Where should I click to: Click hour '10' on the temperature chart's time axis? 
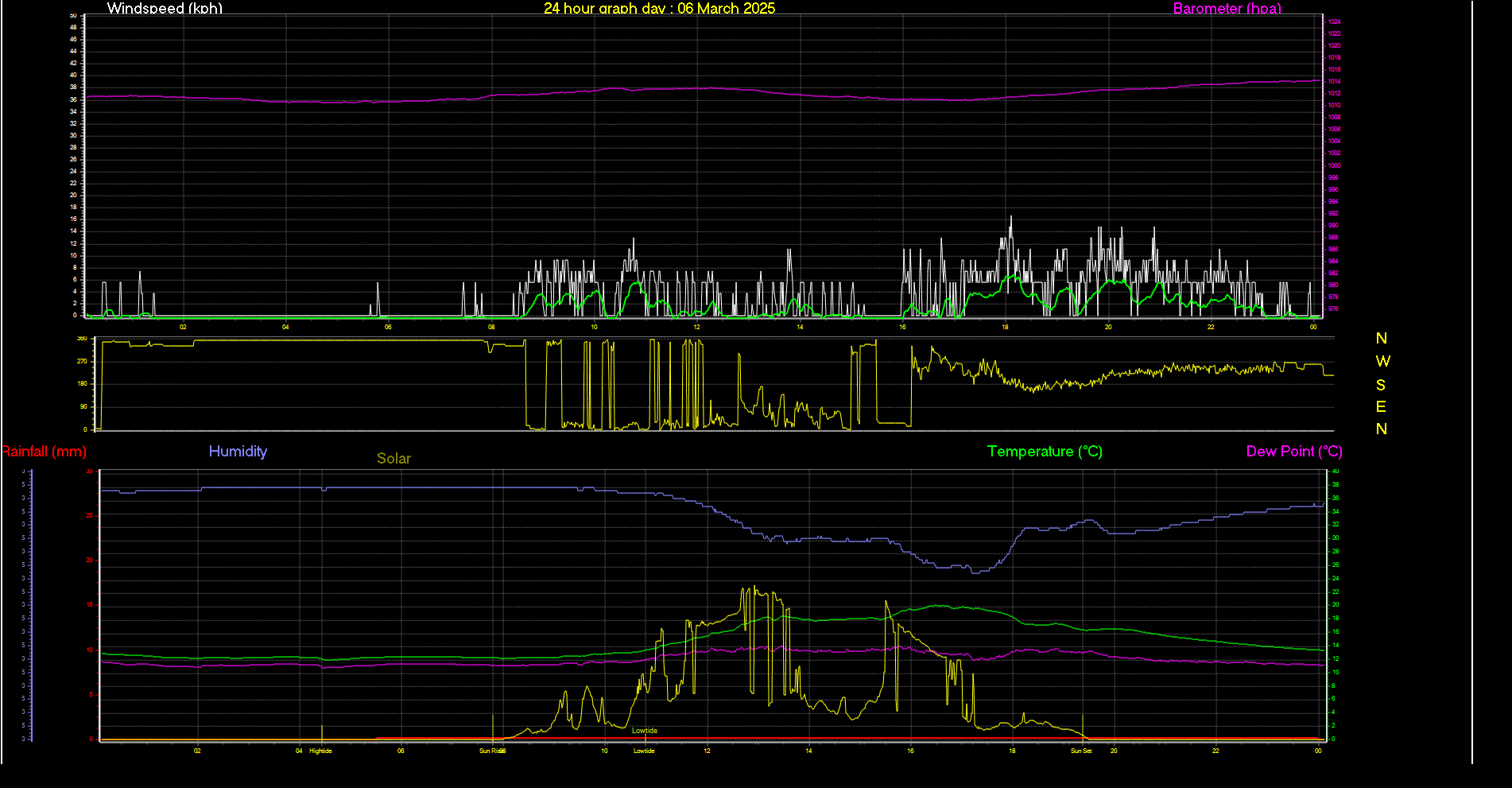click(x=604, y=751)
